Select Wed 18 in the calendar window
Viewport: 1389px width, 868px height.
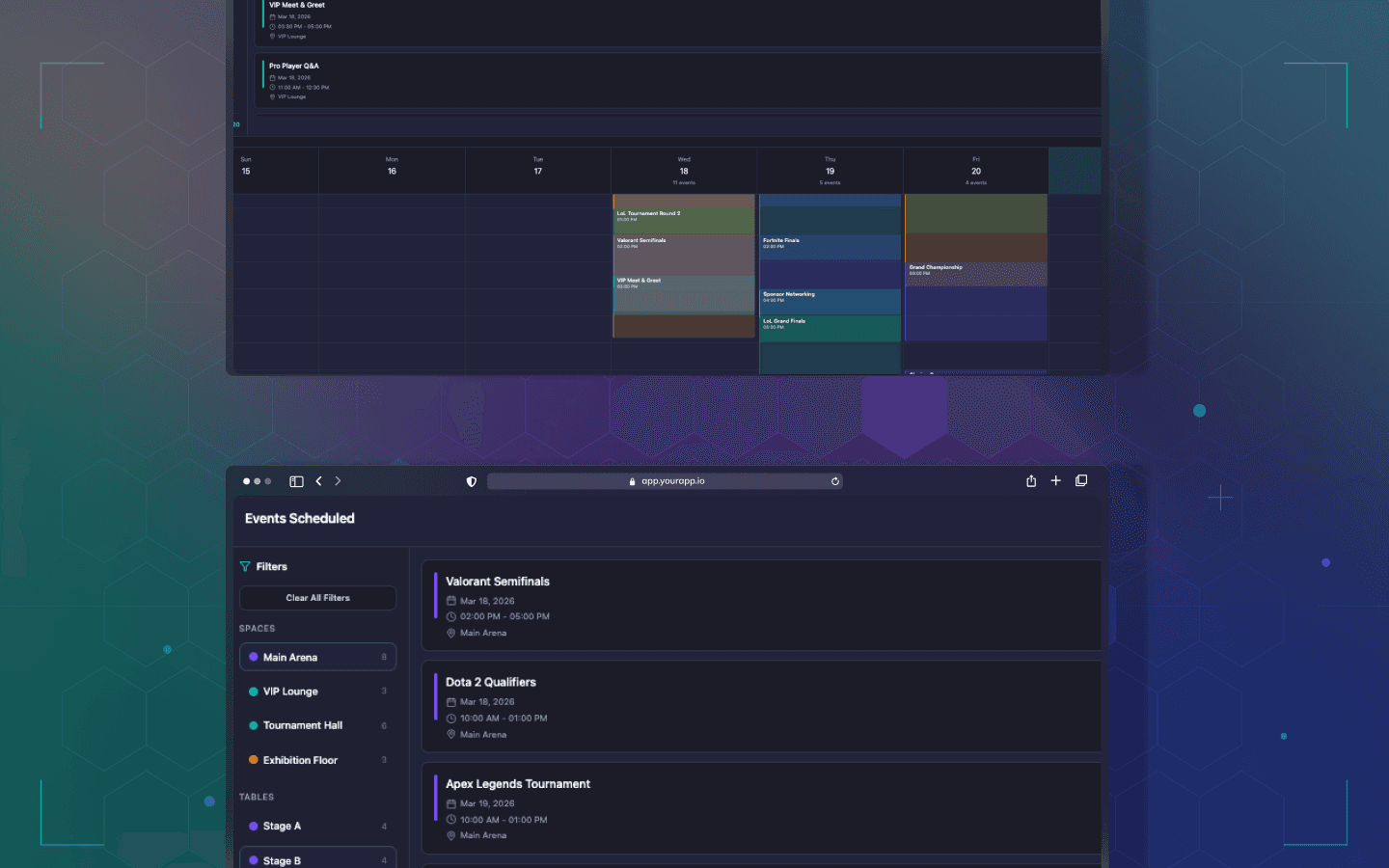684,171
